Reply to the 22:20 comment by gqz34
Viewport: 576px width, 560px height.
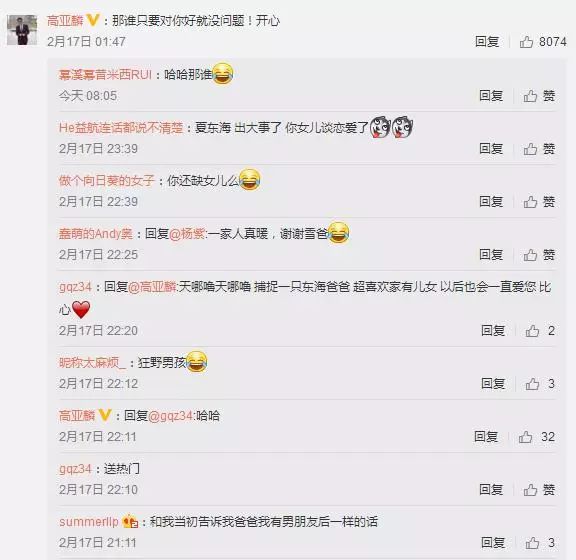(493, 331)
